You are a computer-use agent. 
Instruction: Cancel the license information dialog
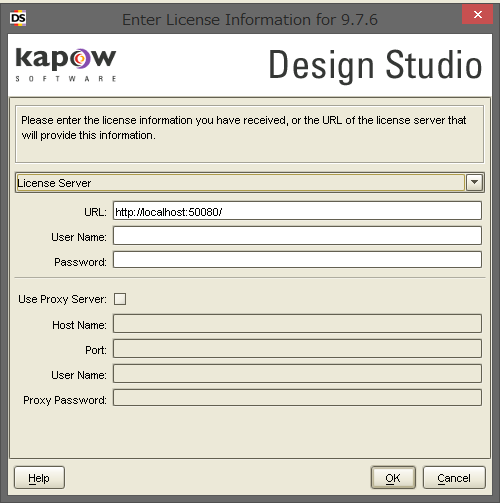point(454,478)
